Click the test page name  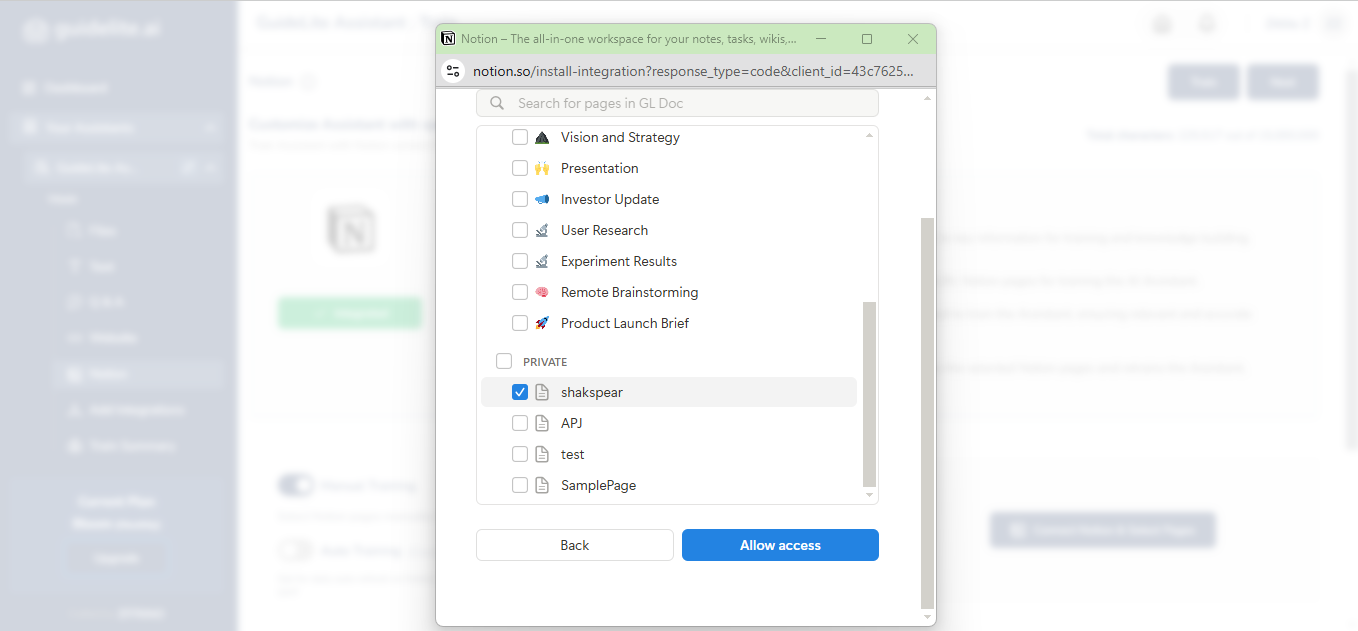(x=572, y=454)
